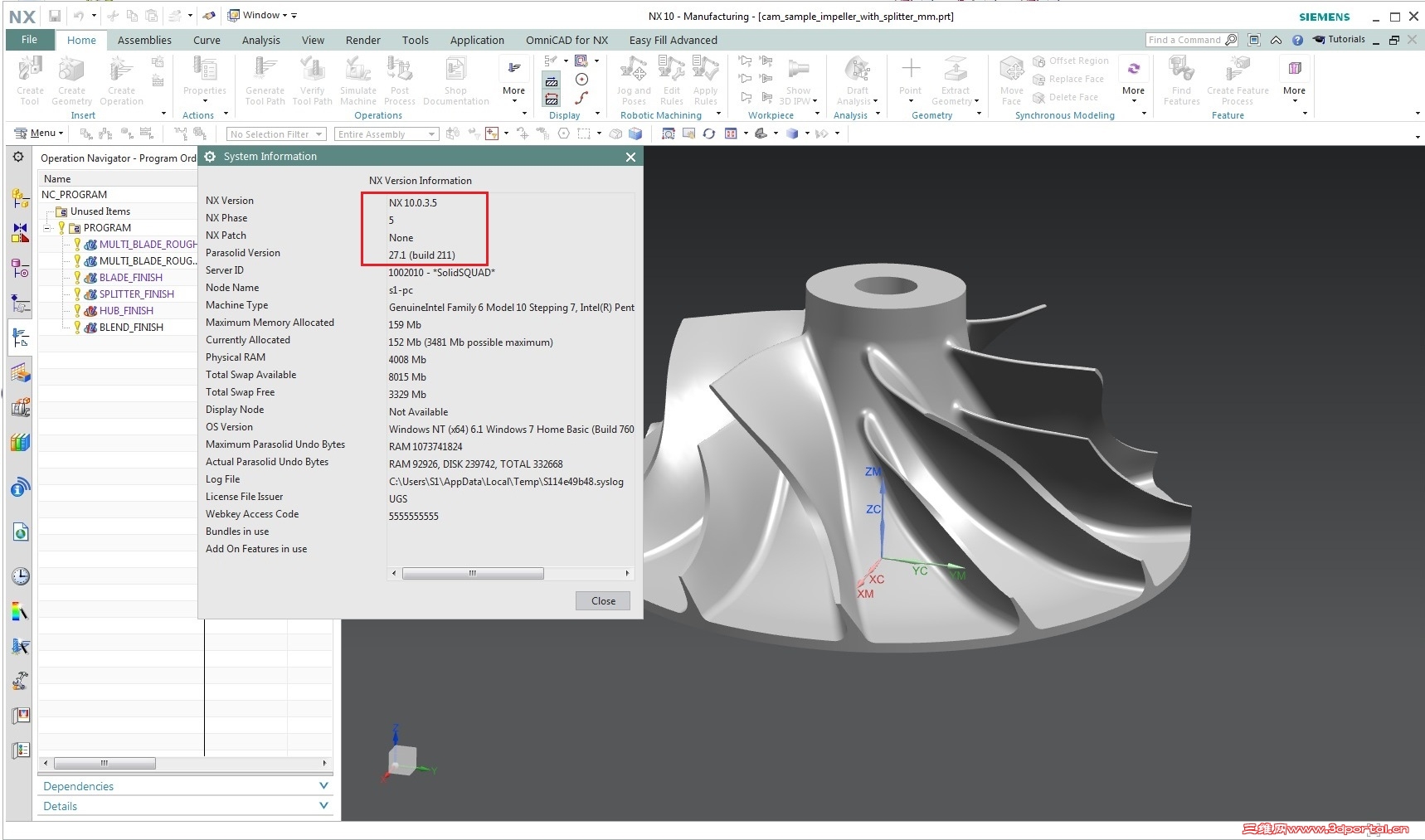This screenshot has width=1425, height=840.
Task: Open Shop Documentation
Action: (x=455, y=80)
